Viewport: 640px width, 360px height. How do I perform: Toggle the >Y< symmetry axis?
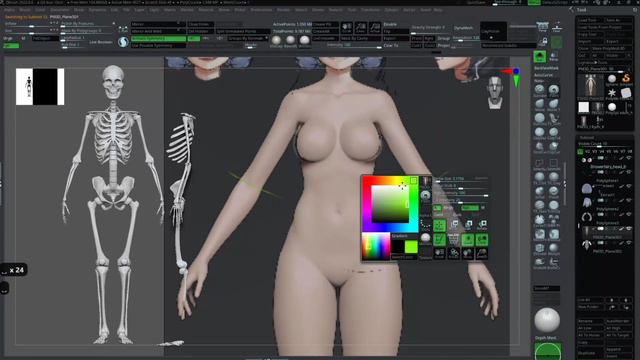point(206,38)
